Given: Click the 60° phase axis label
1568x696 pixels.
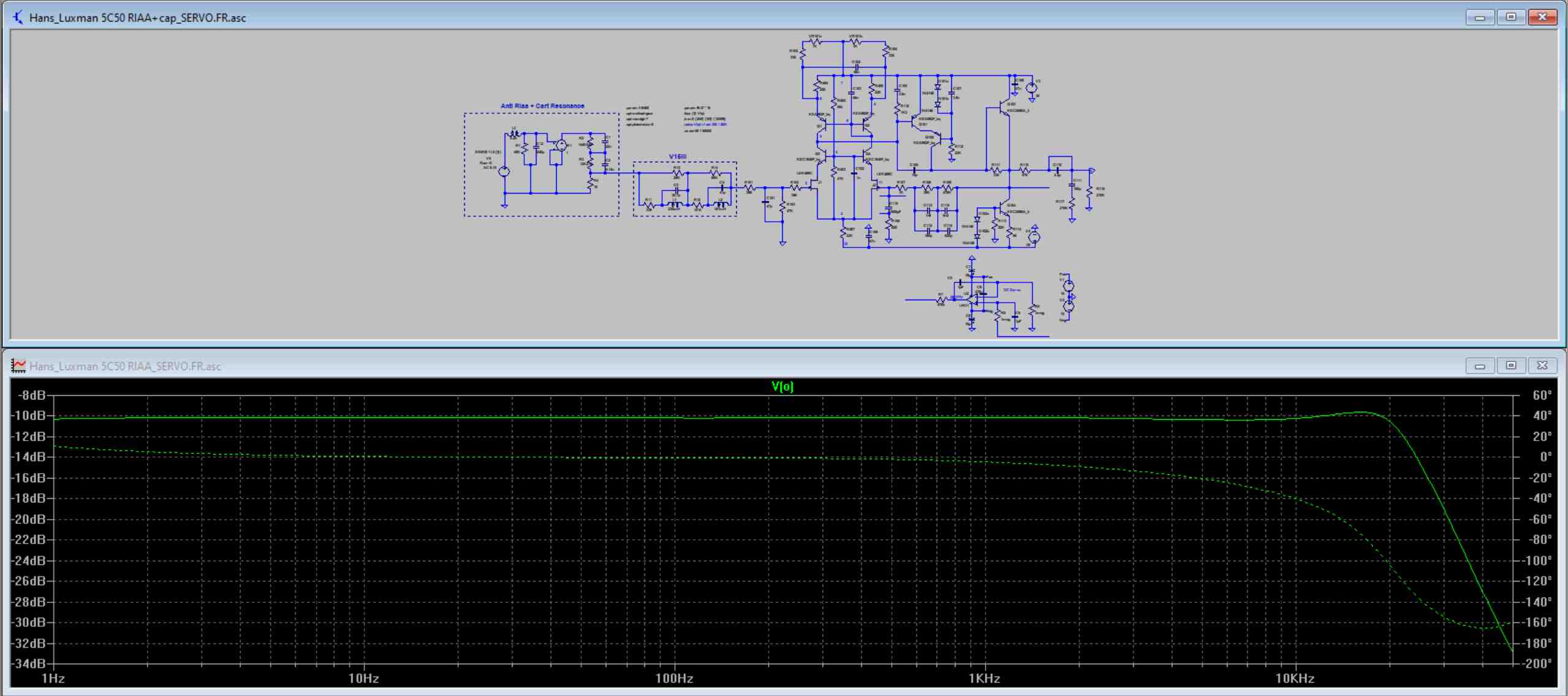Looking at the screenshot, I should point(1542,395).
